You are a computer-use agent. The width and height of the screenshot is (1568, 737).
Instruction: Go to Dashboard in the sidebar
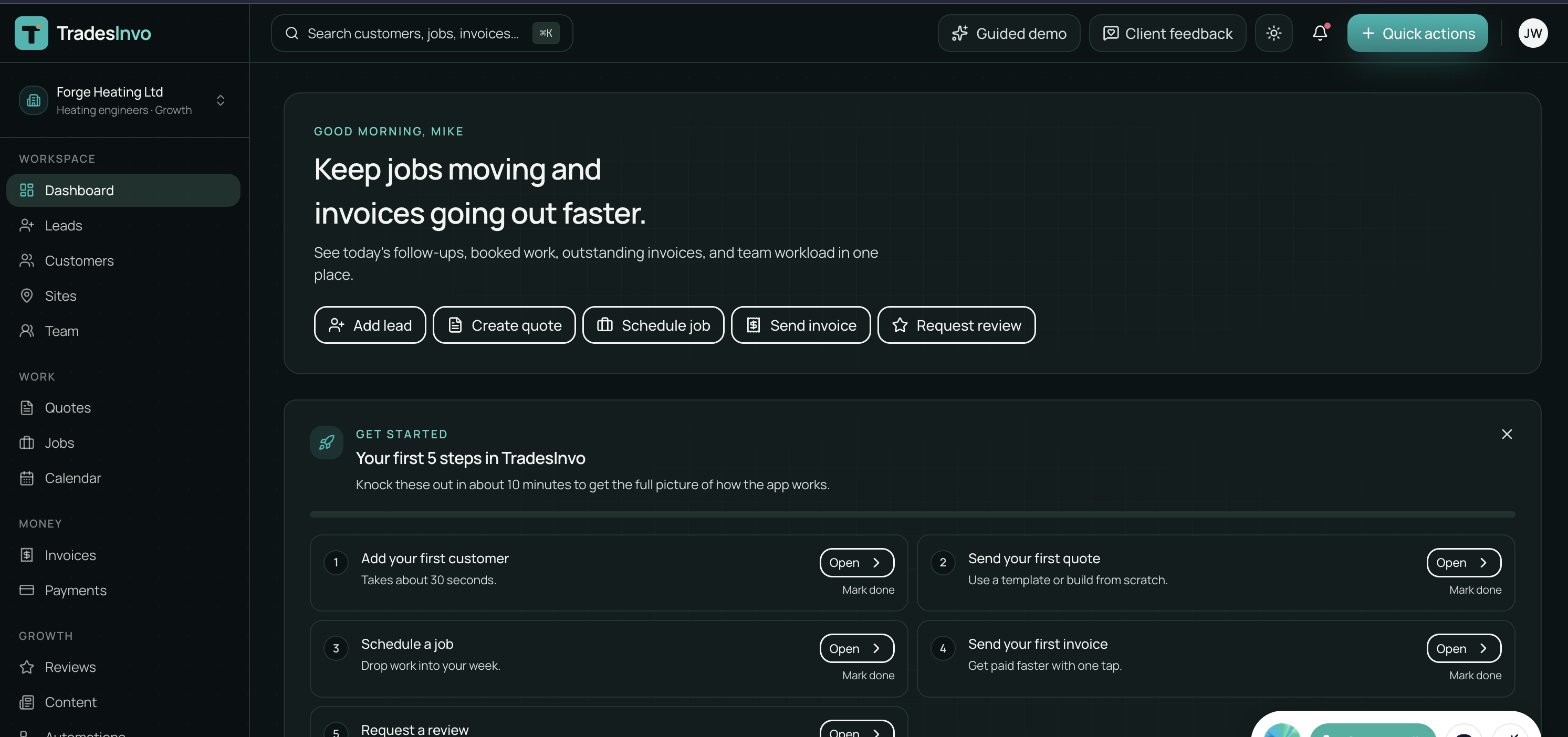pyautogui.click(x=123, y=191)
